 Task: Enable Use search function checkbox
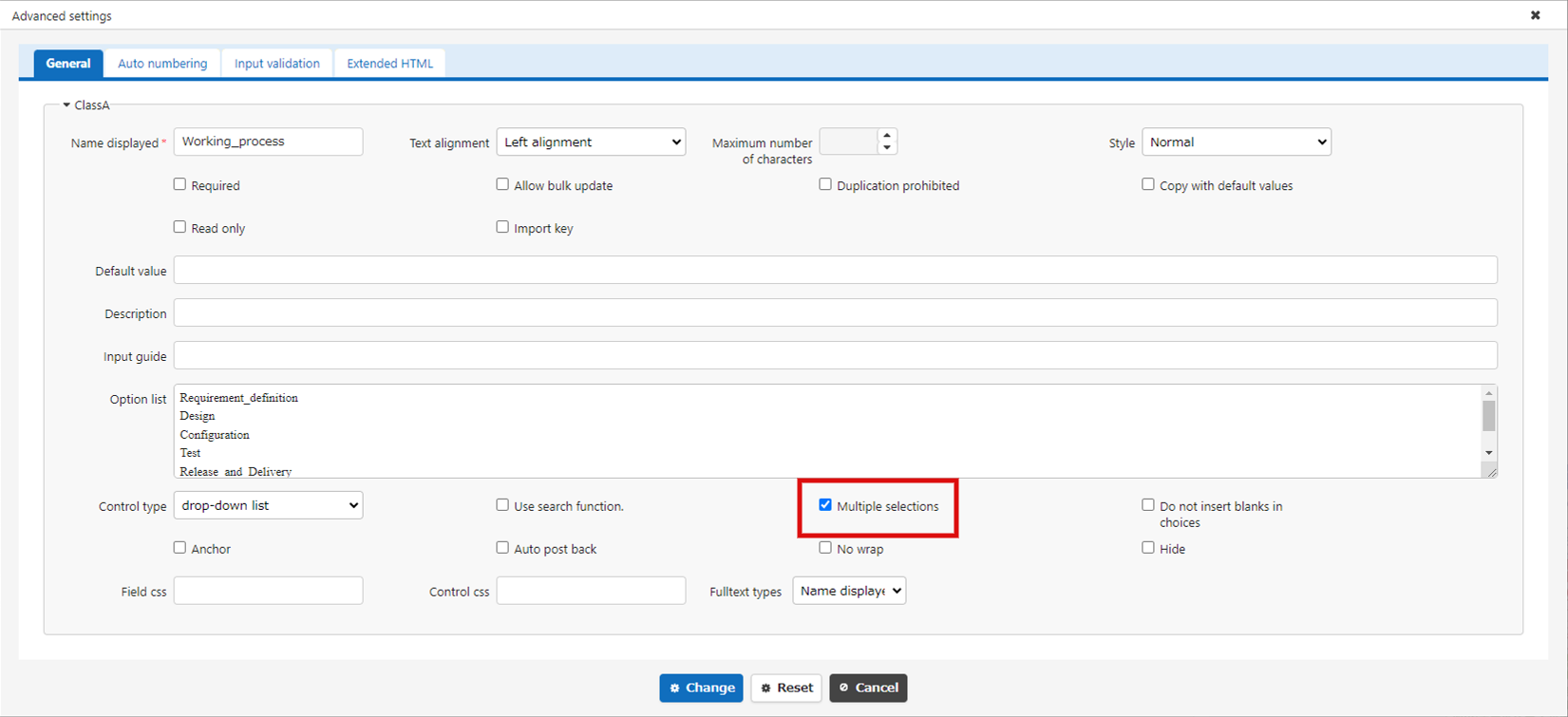(502, 505)
